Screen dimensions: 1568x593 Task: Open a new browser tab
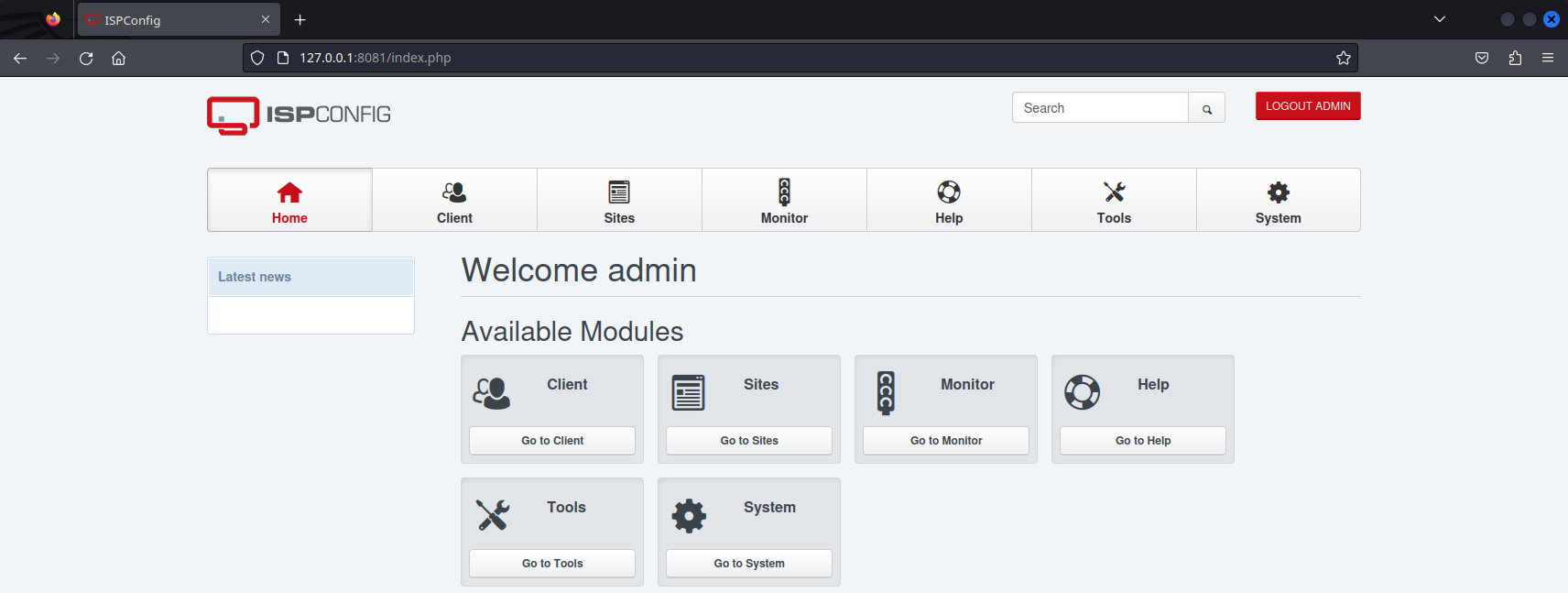coord(299,20)
